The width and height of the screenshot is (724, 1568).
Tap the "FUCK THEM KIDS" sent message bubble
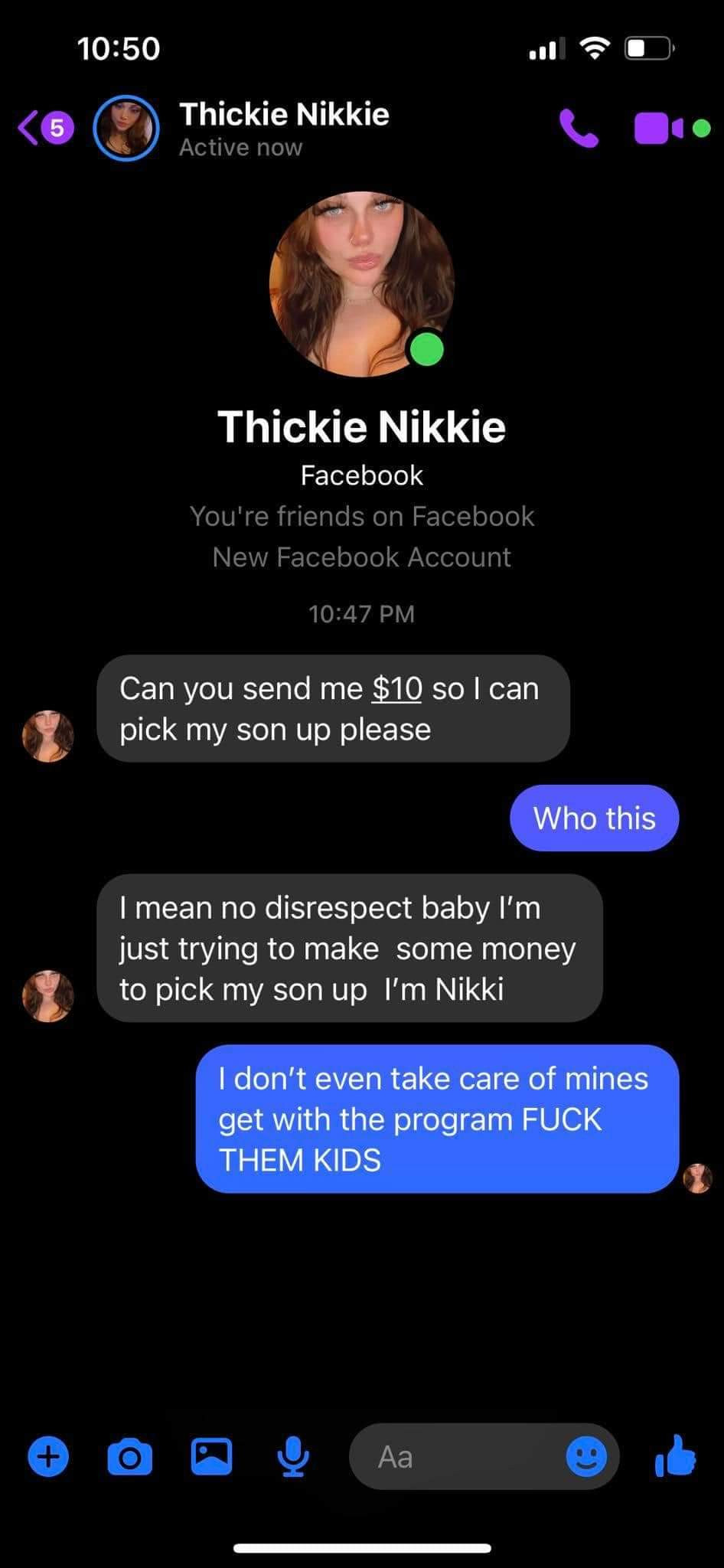click(x=438, y=1119)
